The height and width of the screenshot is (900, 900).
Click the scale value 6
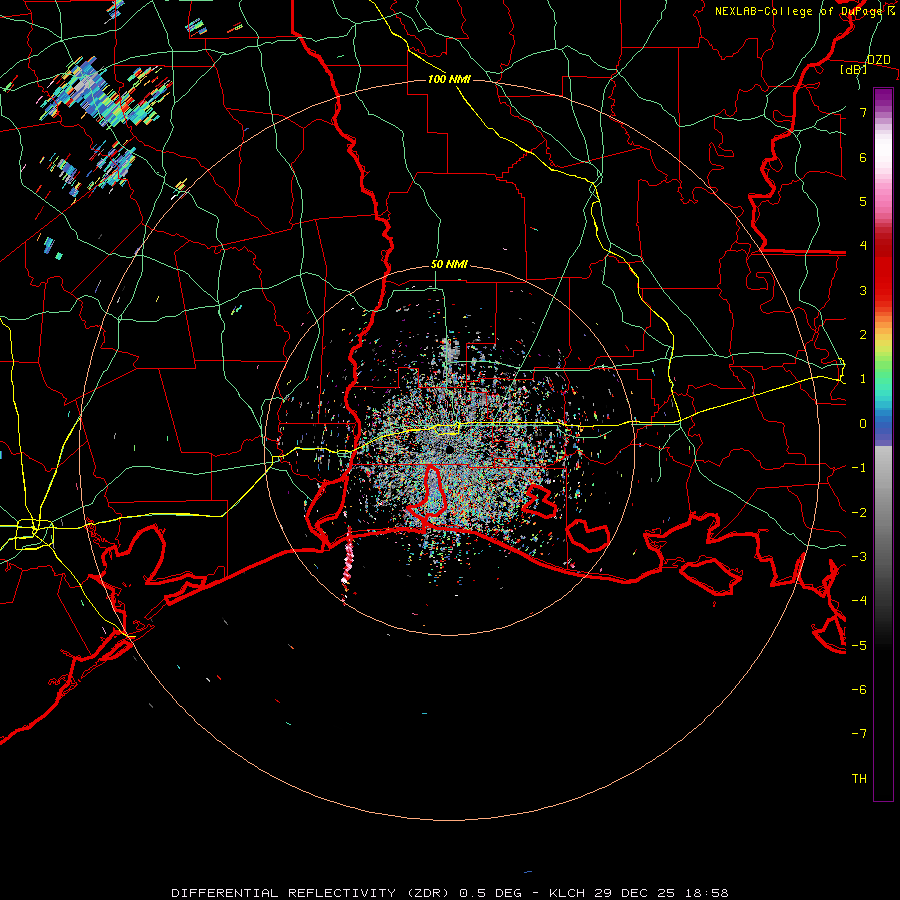pos(863,157)
